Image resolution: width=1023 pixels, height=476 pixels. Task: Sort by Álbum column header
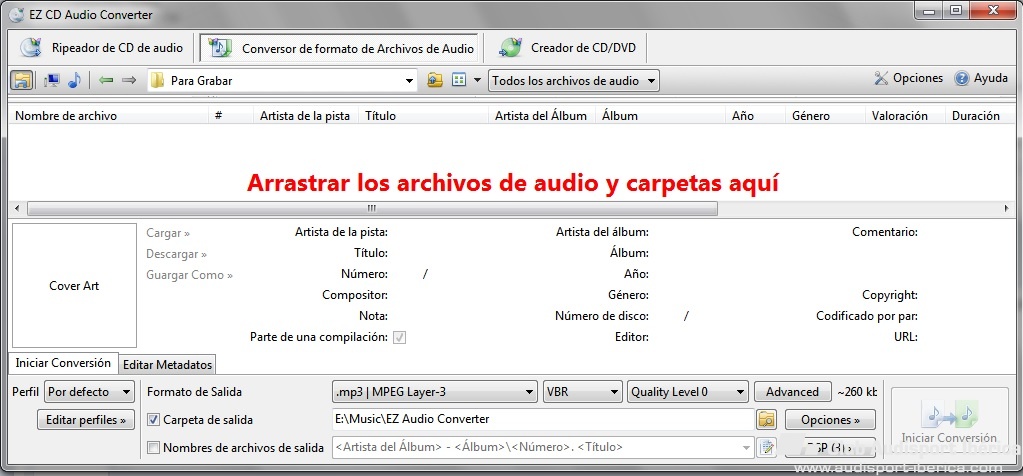[x=660, y=115]
